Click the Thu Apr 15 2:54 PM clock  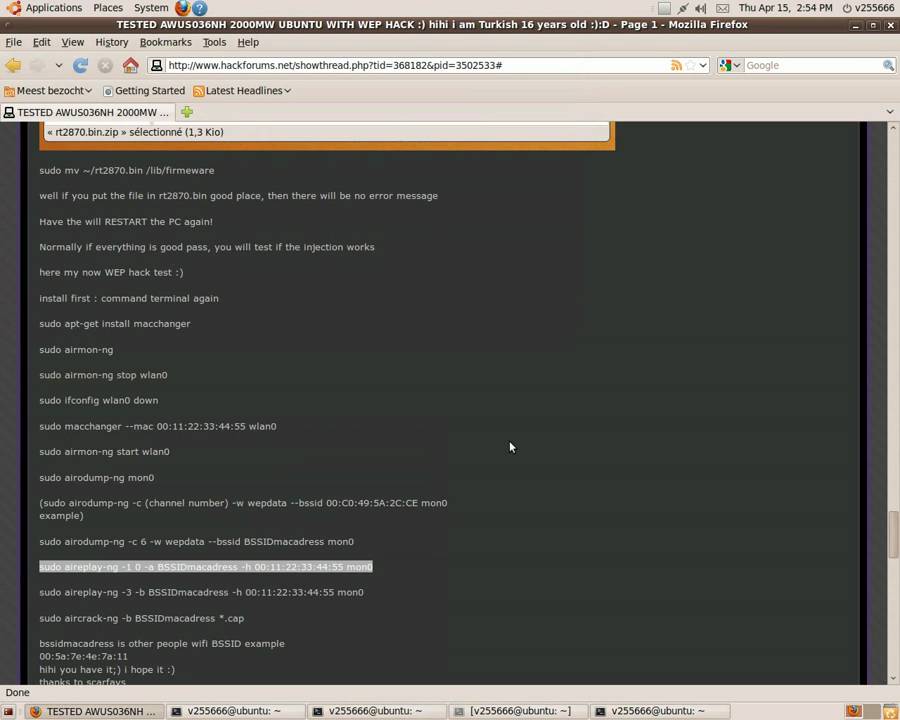(785, 8)
